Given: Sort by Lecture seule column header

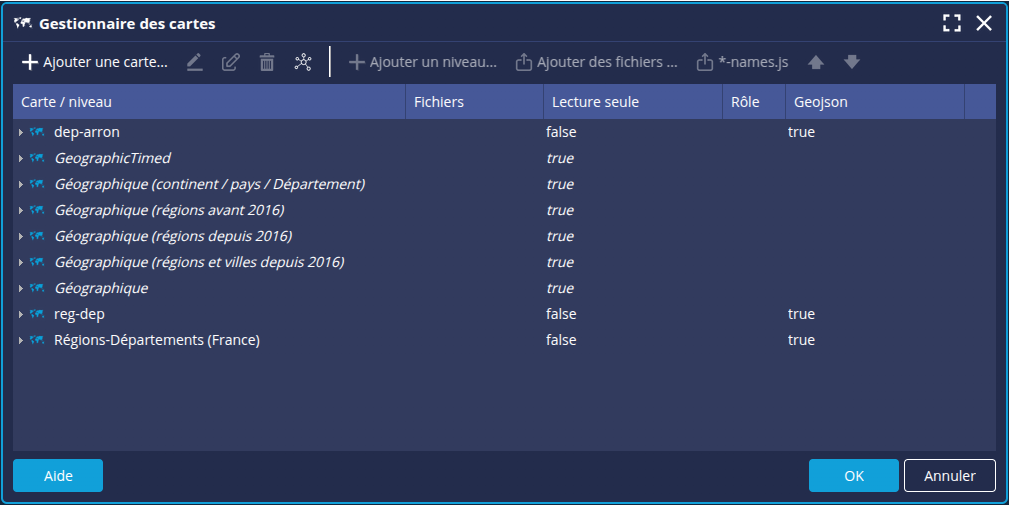Looking at the screenshot, I should pos(595,102).
